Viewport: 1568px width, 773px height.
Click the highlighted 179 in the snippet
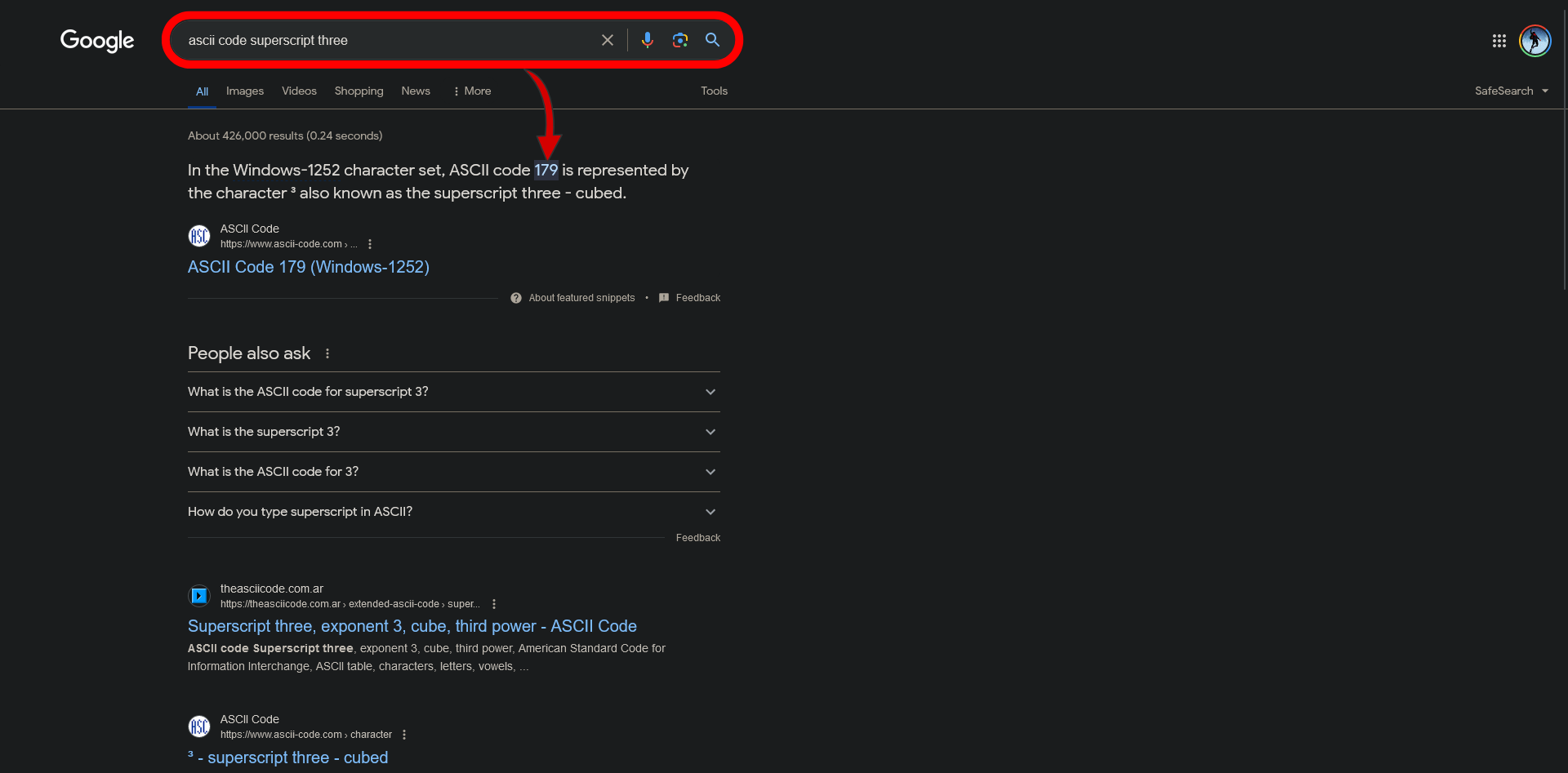click(546, 170)
